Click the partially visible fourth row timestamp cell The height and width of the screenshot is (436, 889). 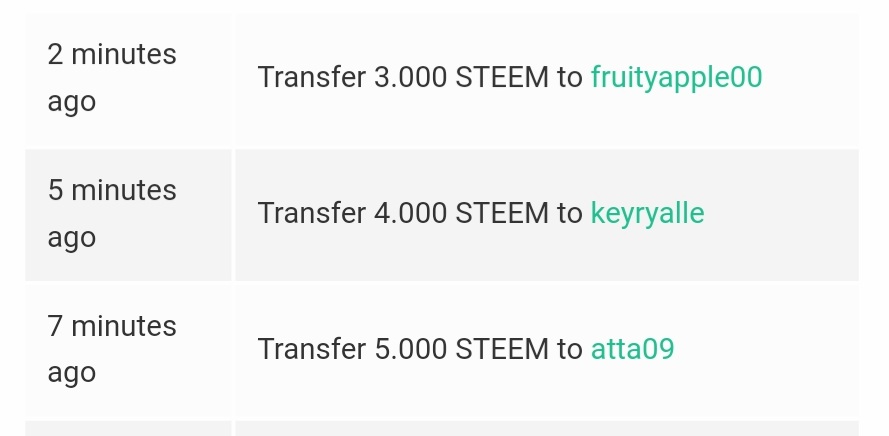click(128, 429)
